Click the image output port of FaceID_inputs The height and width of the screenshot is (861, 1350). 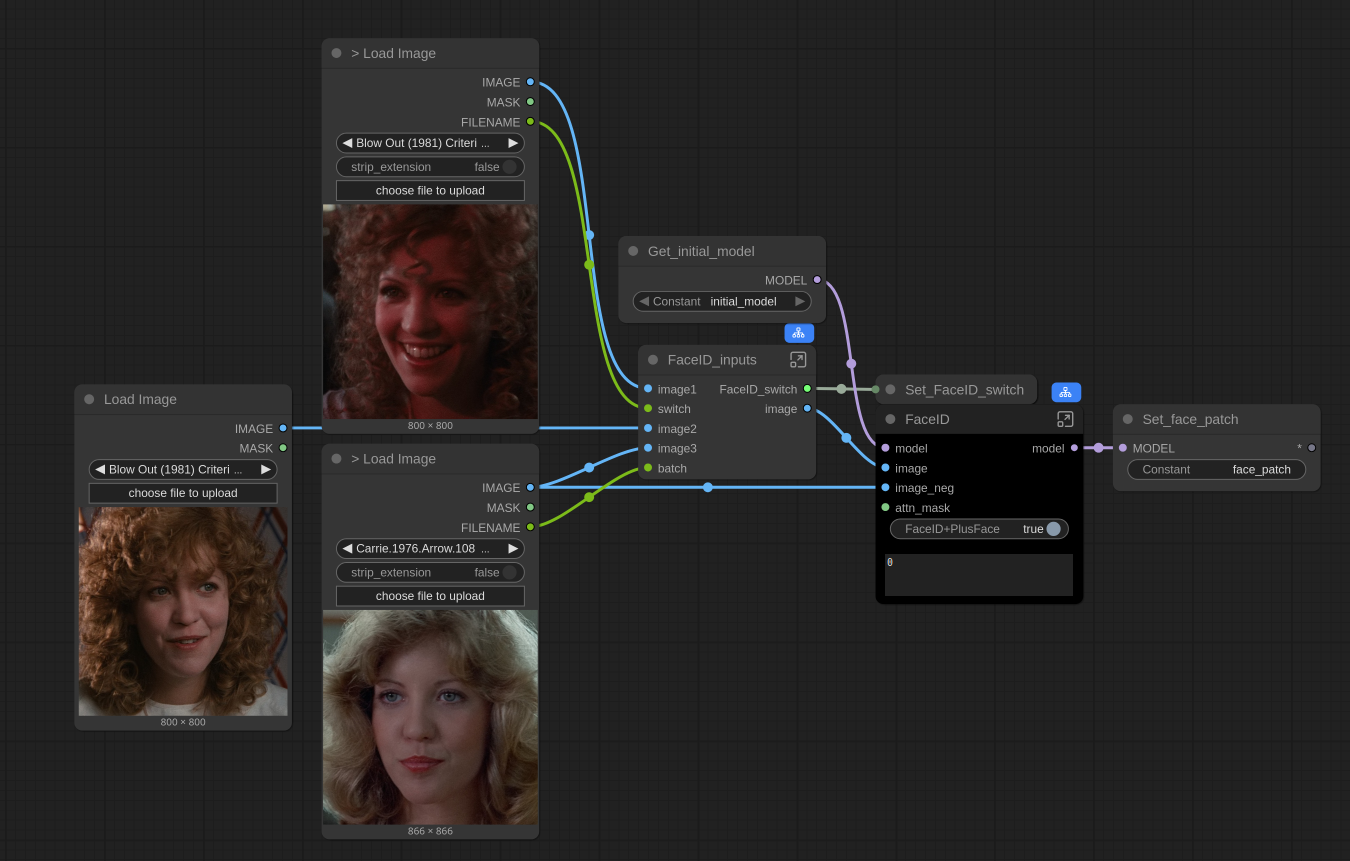(x=807, y=409)
